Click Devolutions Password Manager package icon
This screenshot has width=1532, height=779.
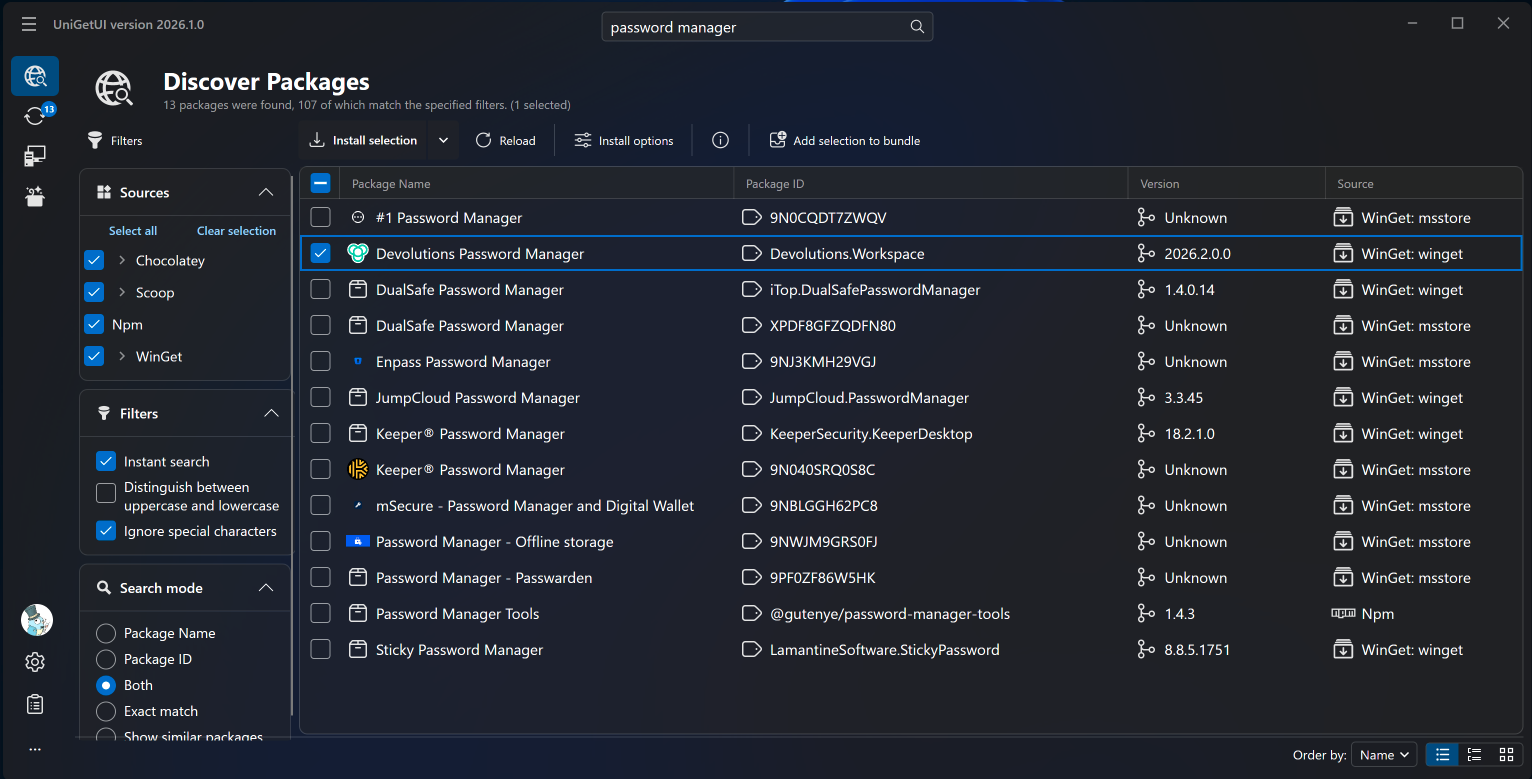(358, 254)
